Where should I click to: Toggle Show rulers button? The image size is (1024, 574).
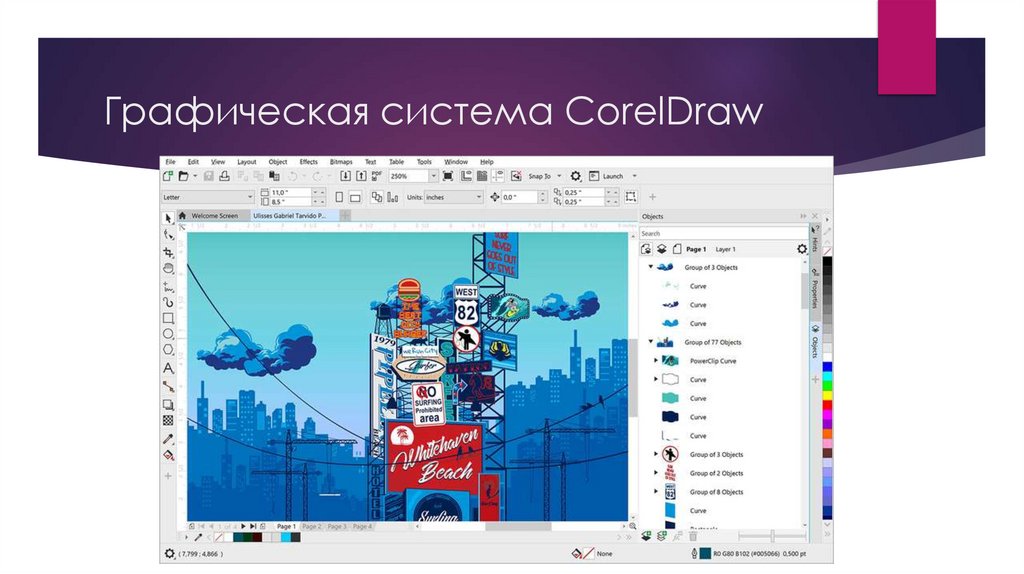point(466,176)
